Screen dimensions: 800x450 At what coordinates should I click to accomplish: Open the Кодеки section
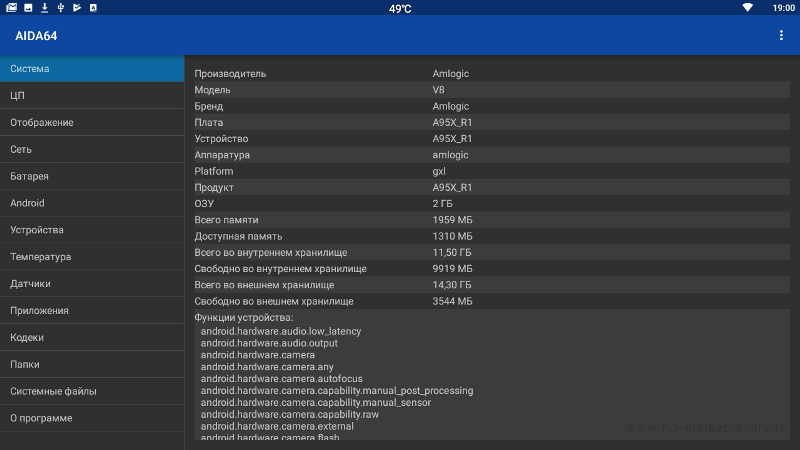92,337
